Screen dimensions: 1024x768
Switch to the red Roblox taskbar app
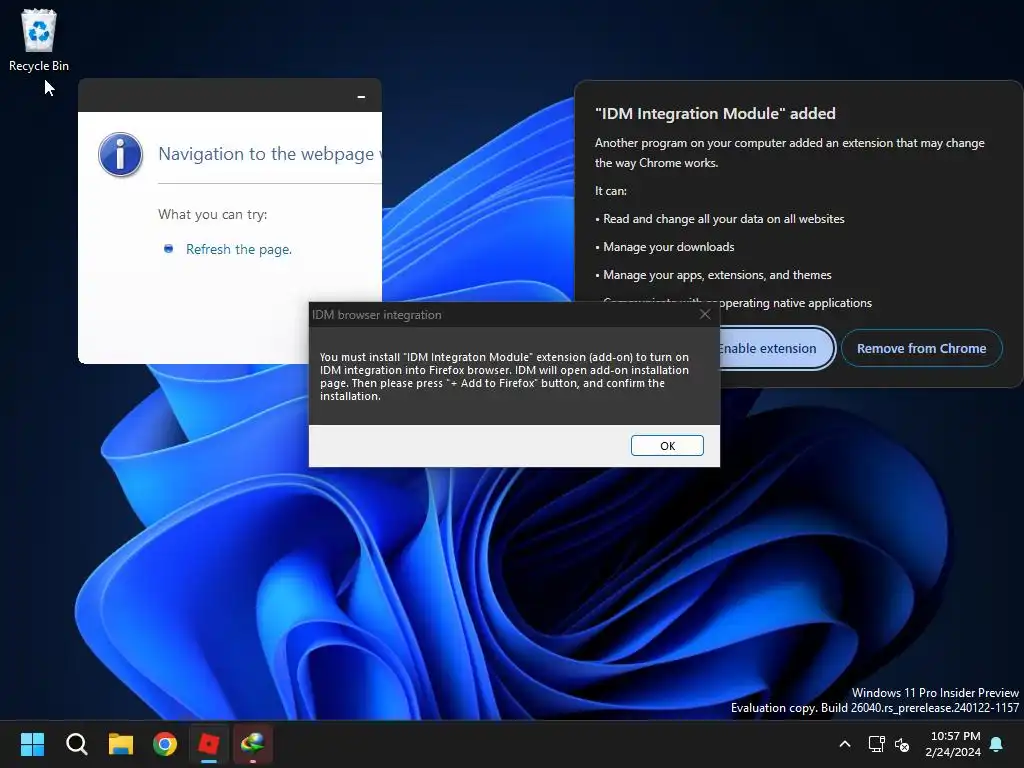point(209,744)
